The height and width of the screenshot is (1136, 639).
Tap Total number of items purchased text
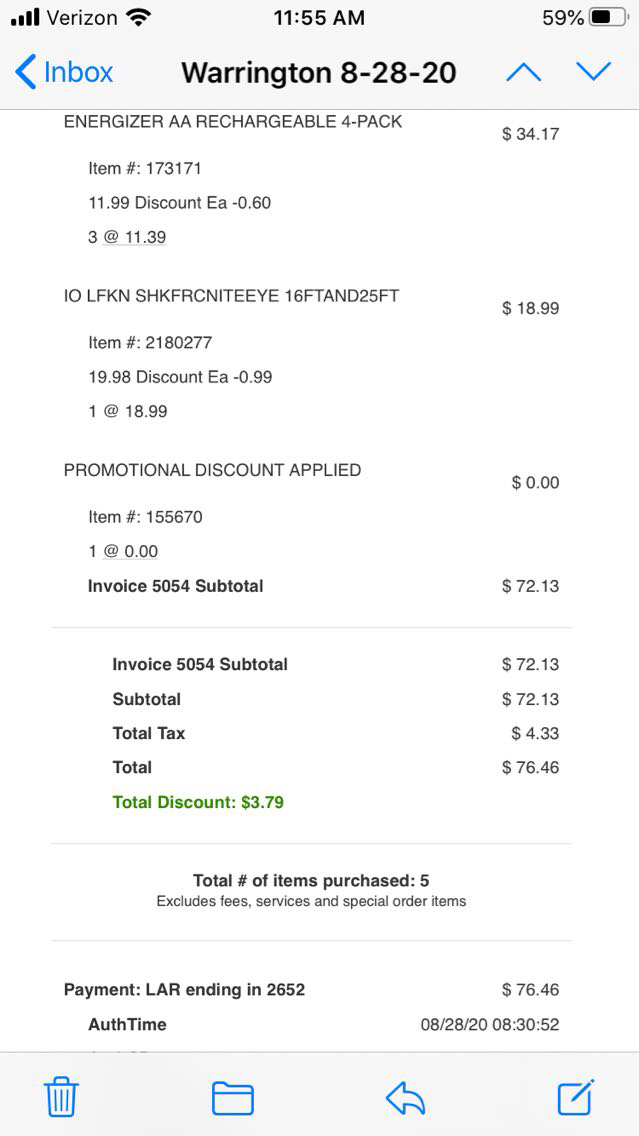pyautogui.click(x=311, y=881)
